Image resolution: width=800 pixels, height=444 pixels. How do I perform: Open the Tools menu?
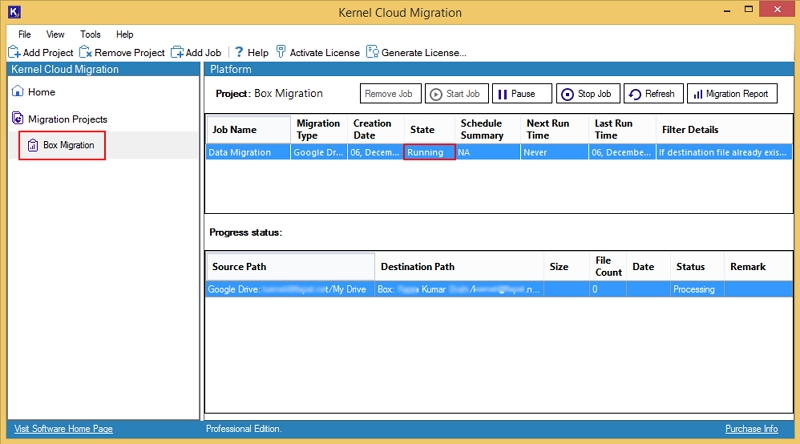(x=90, y=34)
